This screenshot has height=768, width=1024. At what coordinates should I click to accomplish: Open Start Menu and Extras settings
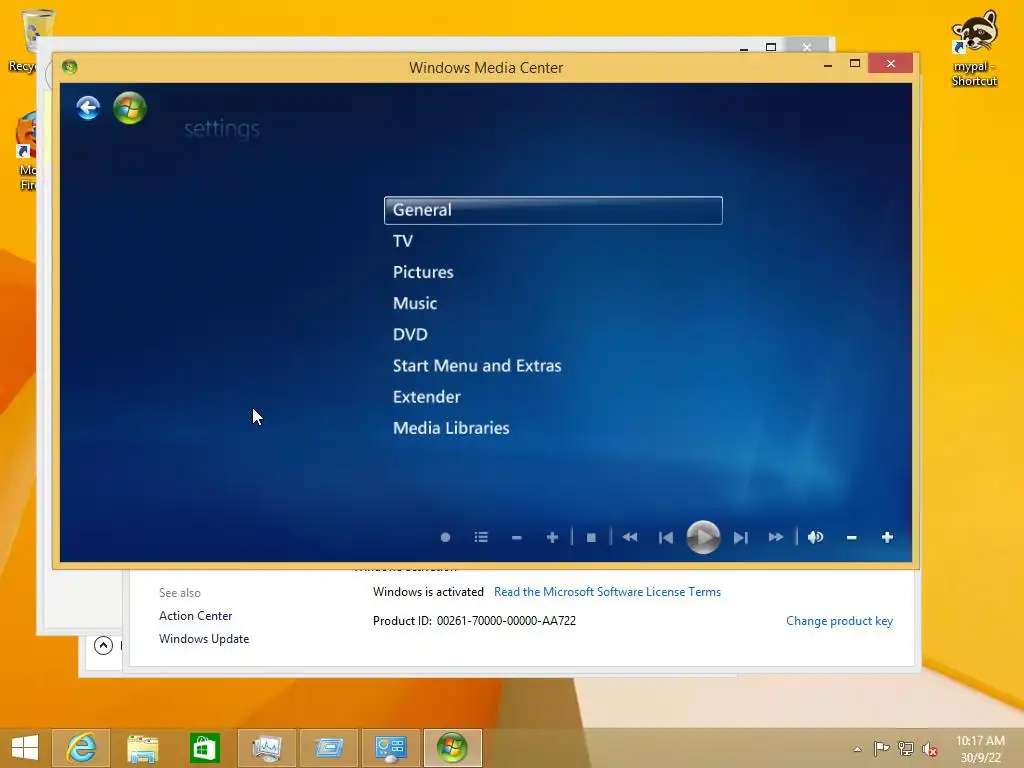pos(477,366)
